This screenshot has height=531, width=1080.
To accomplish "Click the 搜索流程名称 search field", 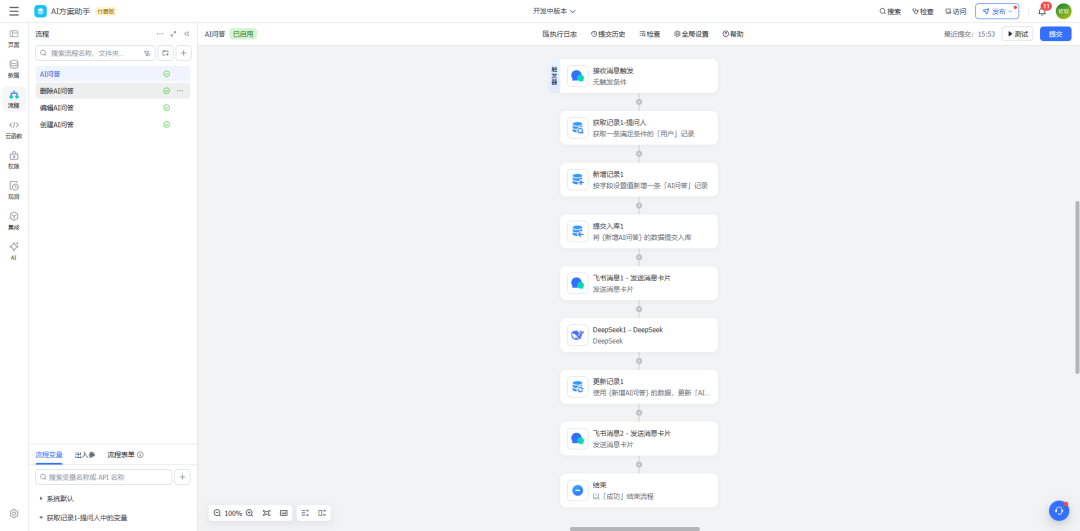I will pos(95,53).
